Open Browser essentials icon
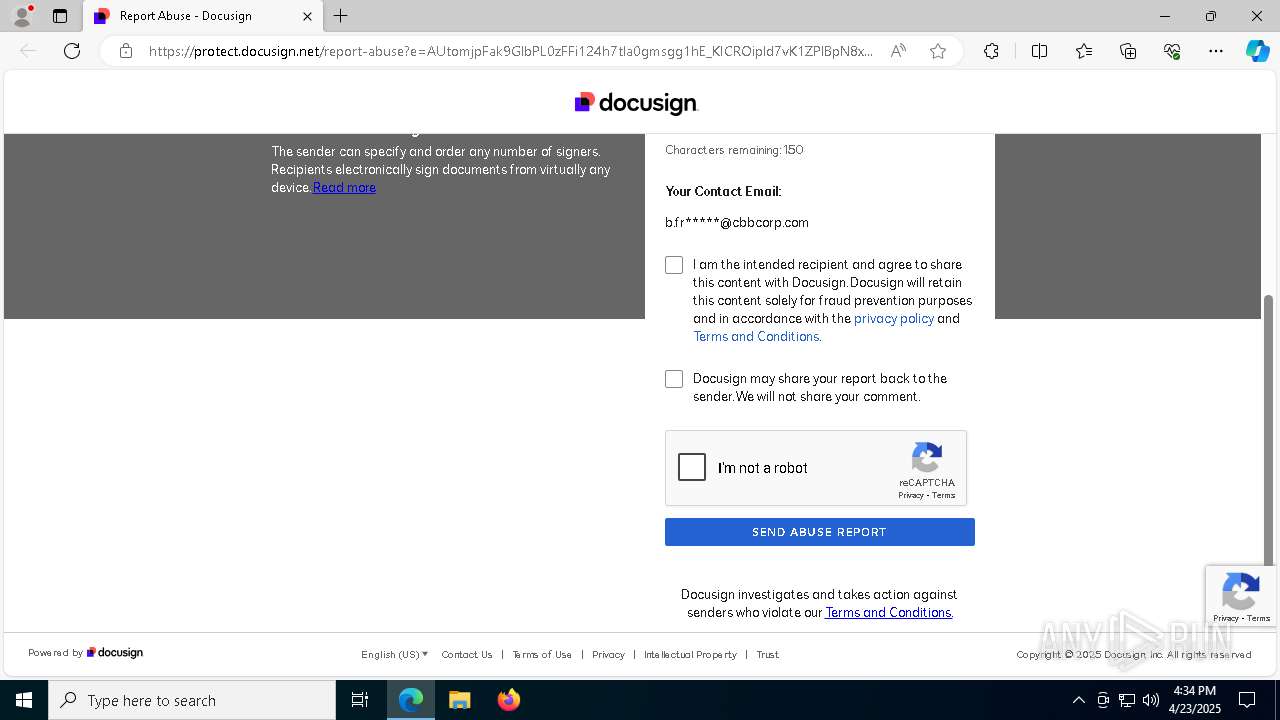This screenshot has height=720, width=1280. [x=1172, y=51]
